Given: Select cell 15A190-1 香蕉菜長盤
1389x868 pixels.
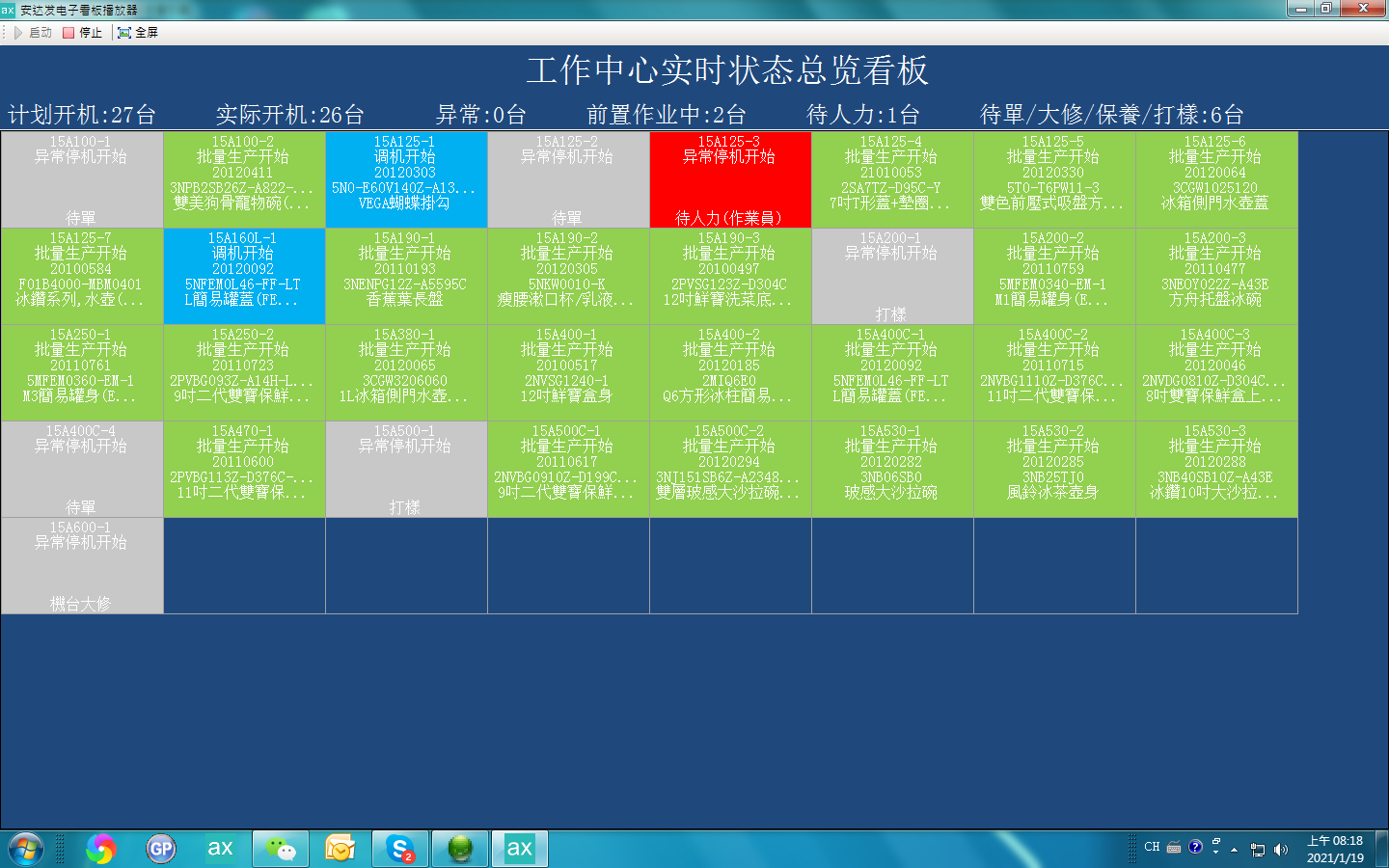Looking at the screenshot, I should [x=406, y=276].
